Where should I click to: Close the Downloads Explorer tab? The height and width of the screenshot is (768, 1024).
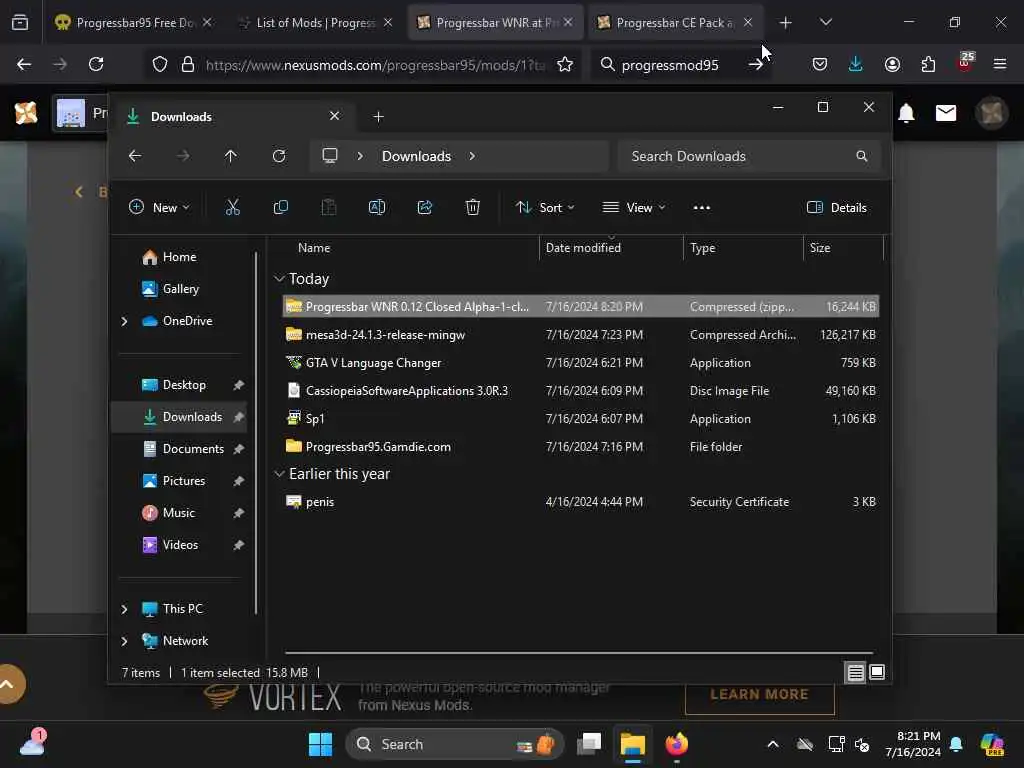click(334, 116)
